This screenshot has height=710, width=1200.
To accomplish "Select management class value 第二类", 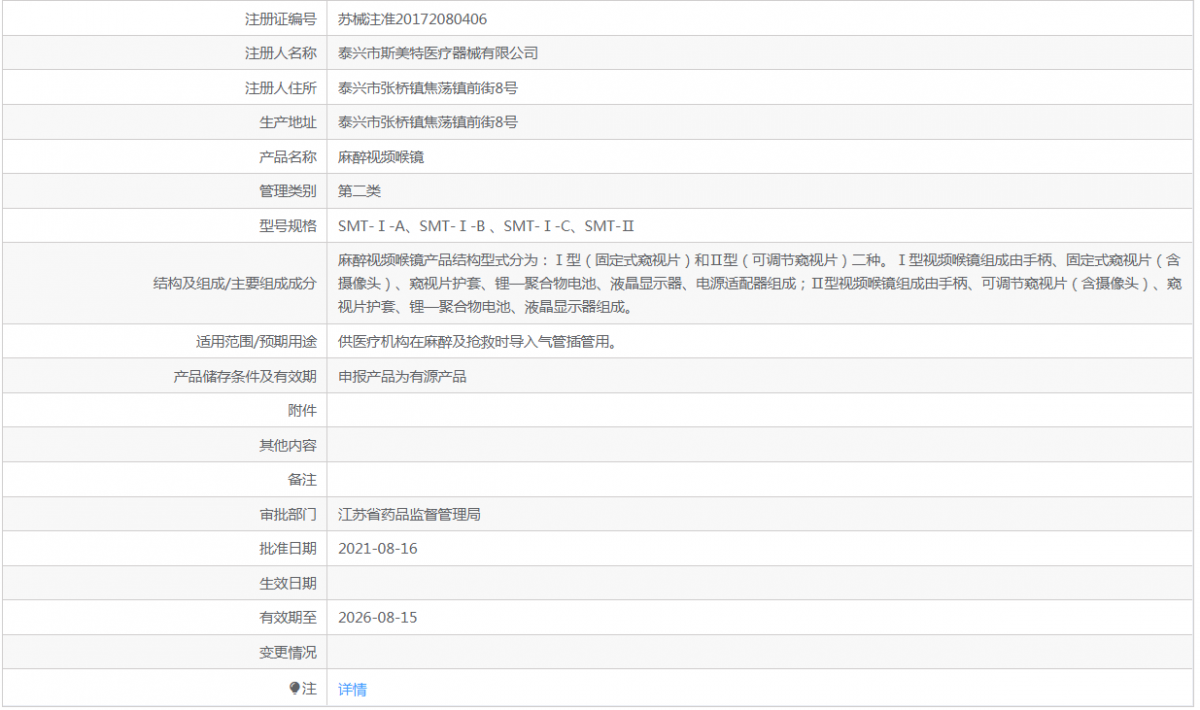I will (359, 191).
